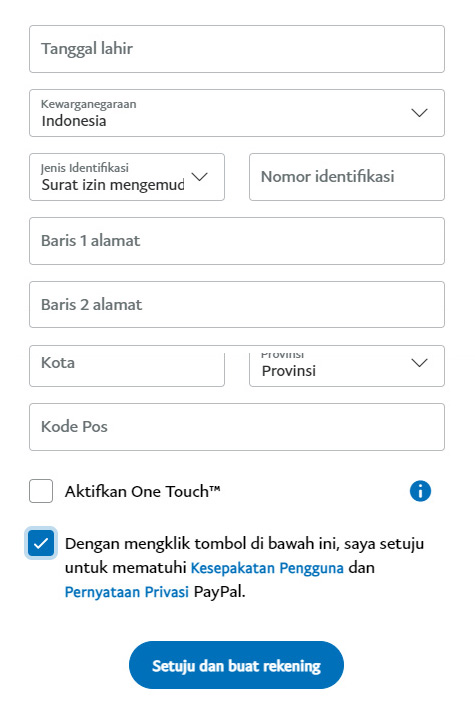Uncheck the user agreement consent checkbox
475x720 pixels.
41,543
